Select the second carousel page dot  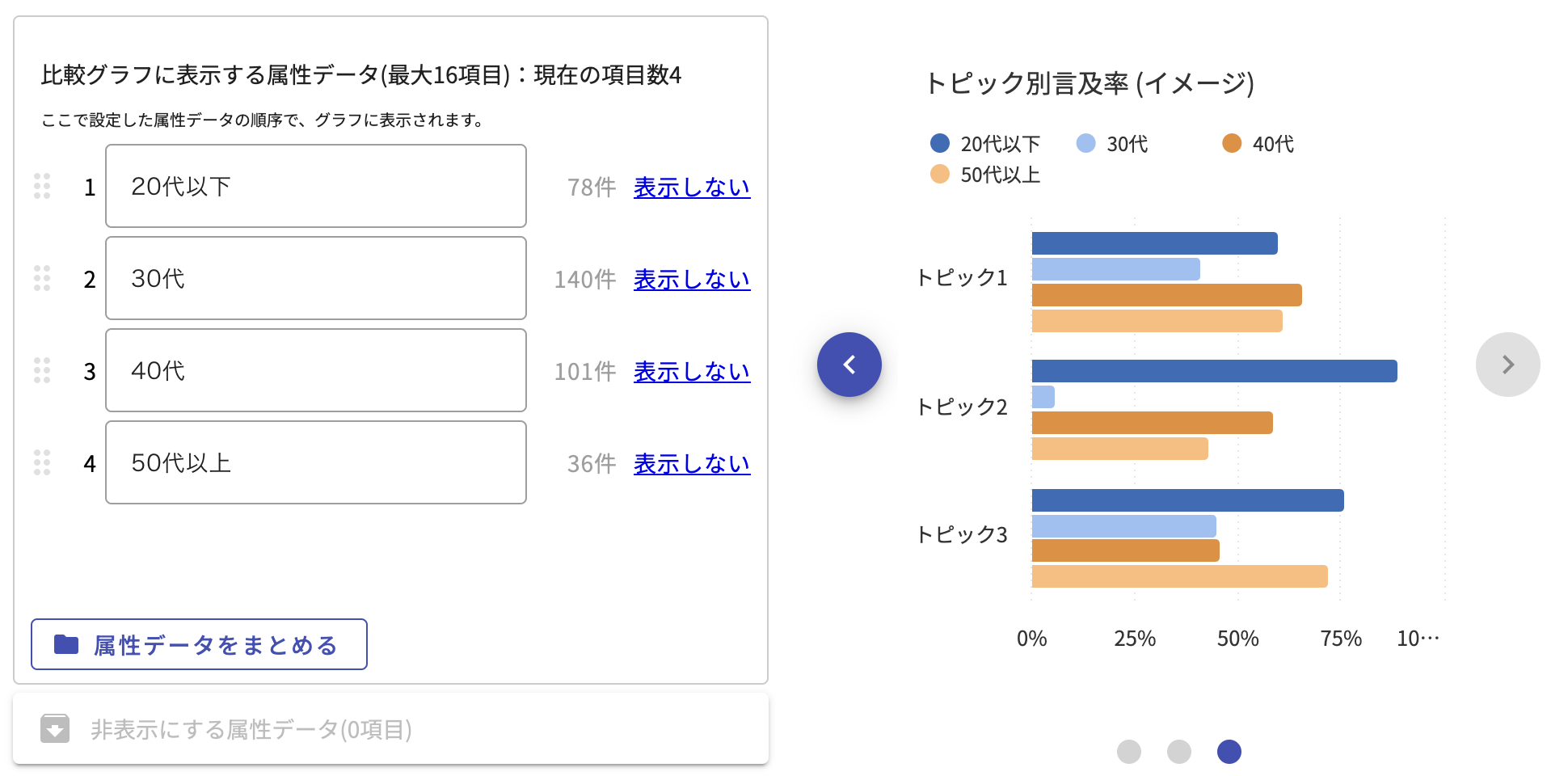(1178, 752)
